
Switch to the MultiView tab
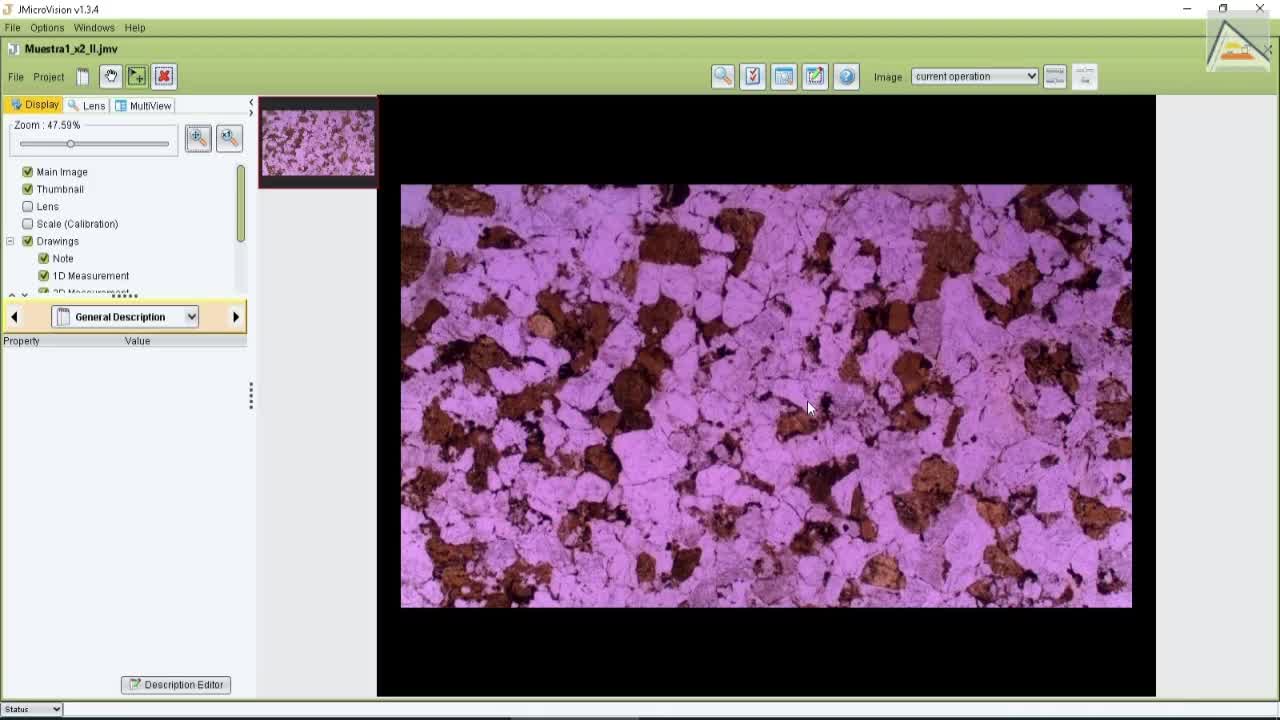pos(144,105)
